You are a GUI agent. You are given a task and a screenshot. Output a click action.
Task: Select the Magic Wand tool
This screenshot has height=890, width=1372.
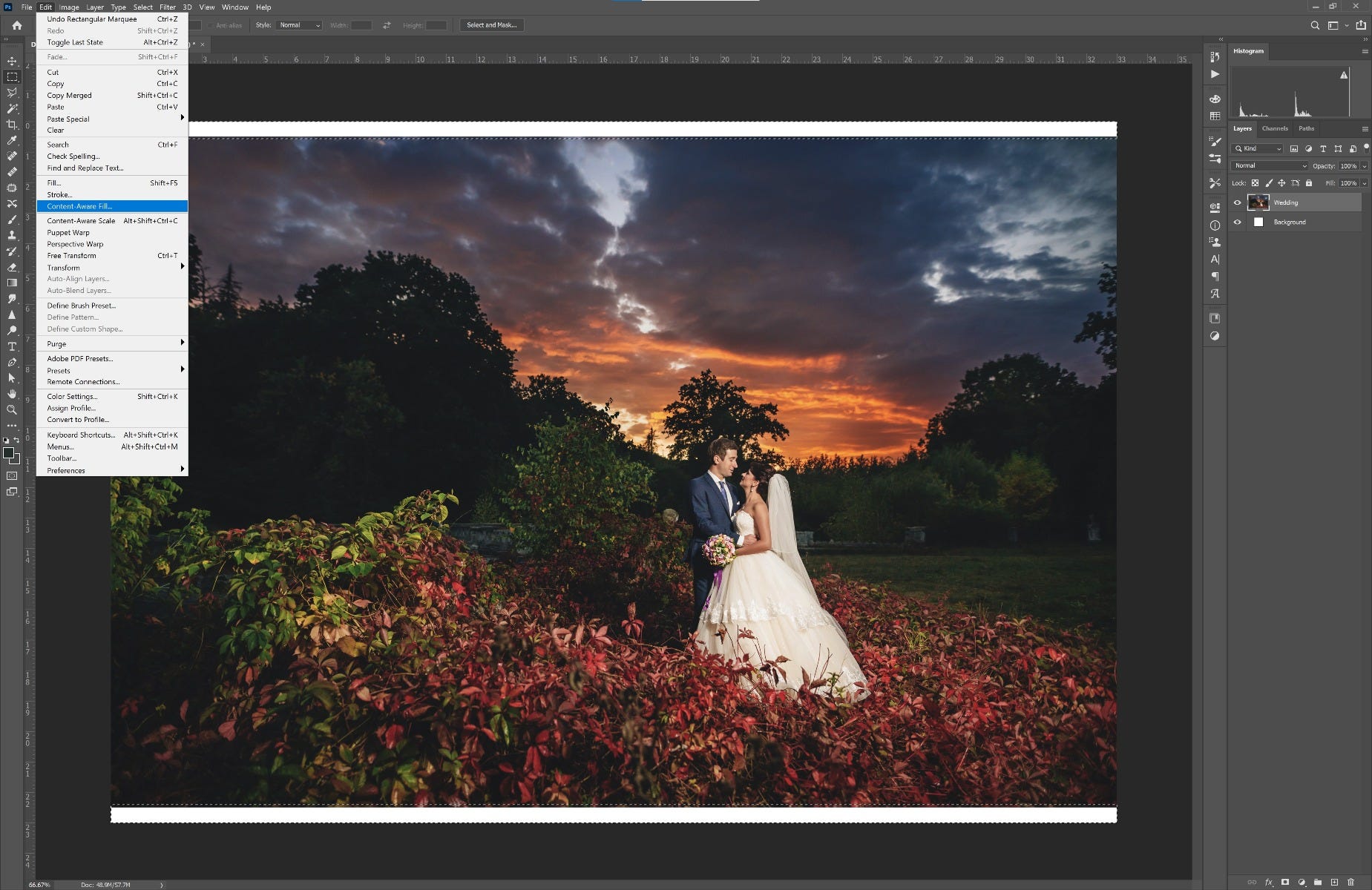pos(12,109)
